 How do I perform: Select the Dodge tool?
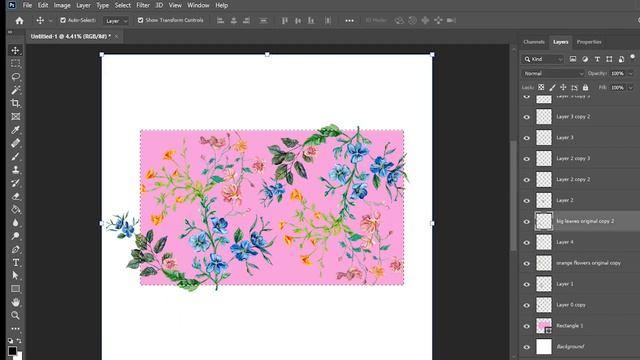point(16,236)
